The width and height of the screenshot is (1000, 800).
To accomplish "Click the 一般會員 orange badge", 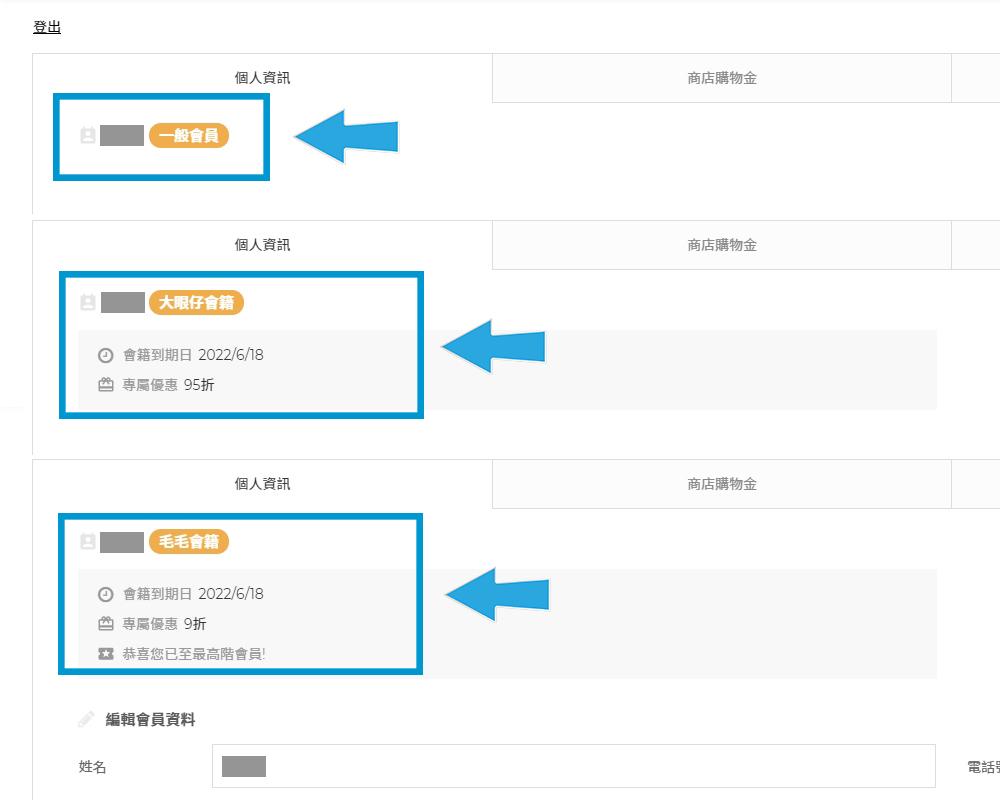I will coord(189,136).
